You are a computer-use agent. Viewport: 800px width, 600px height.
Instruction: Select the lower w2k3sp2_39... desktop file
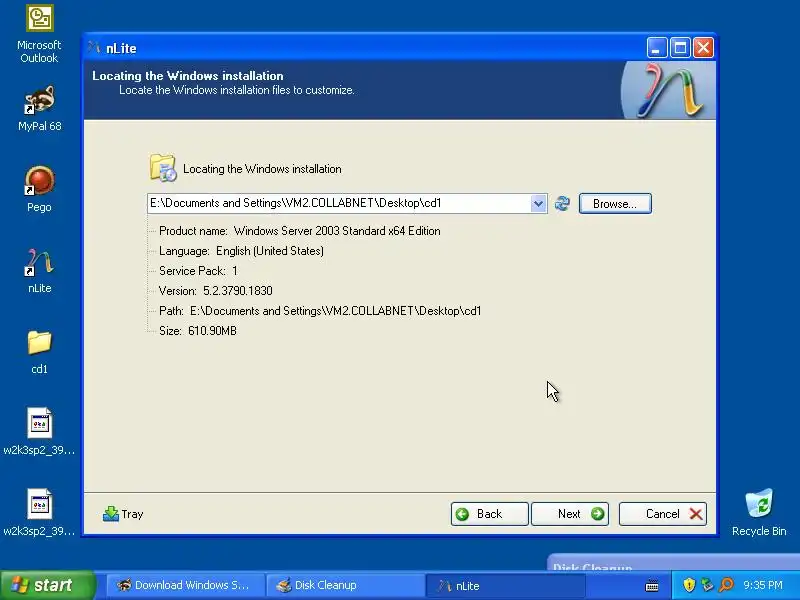click(39, 512)
